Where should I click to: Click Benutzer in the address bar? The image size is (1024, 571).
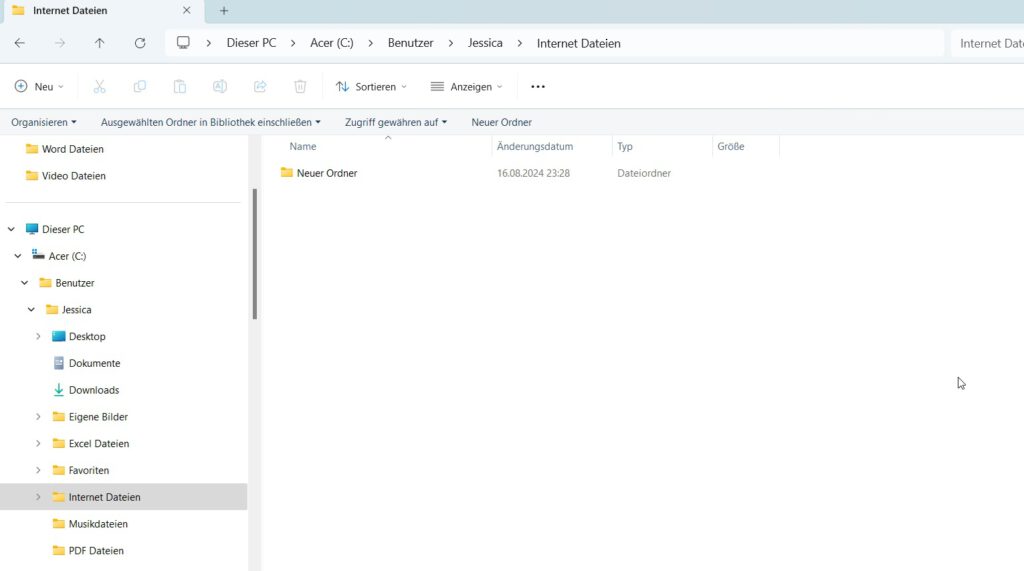coord(411,43)
